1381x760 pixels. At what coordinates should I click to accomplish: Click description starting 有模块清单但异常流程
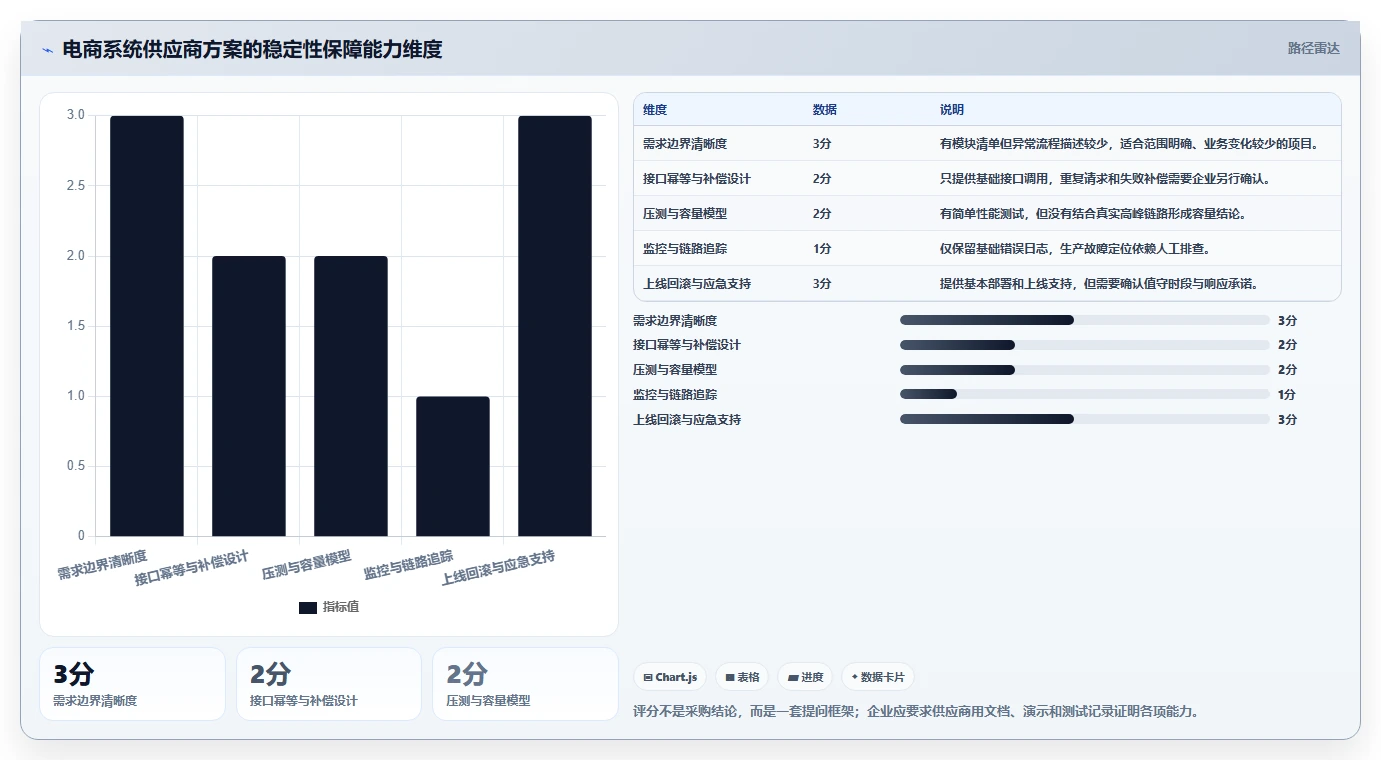tap(1129, 144)
